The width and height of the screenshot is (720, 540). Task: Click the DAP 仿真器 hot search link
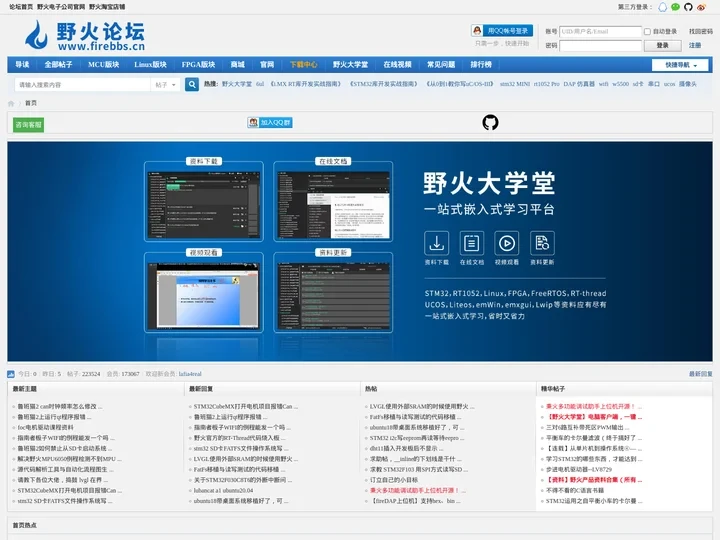[x=579, y=84]
